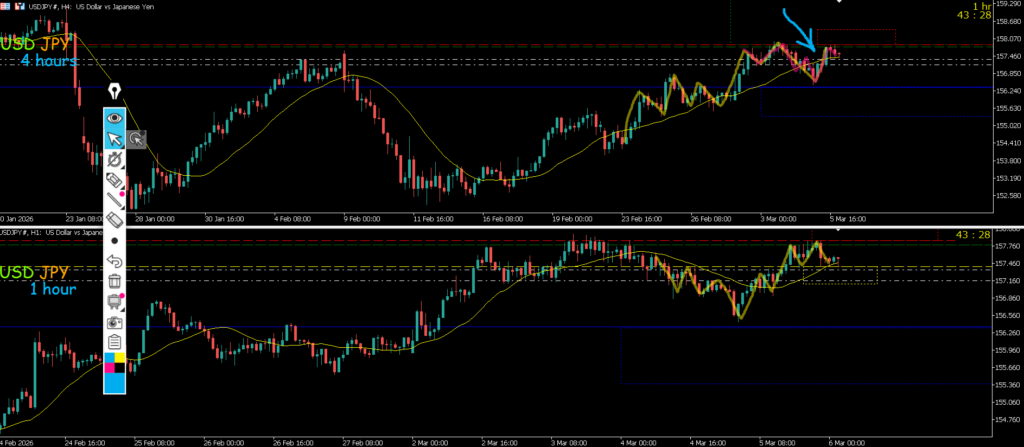Select the eraser tool

[x=115, y=220]
